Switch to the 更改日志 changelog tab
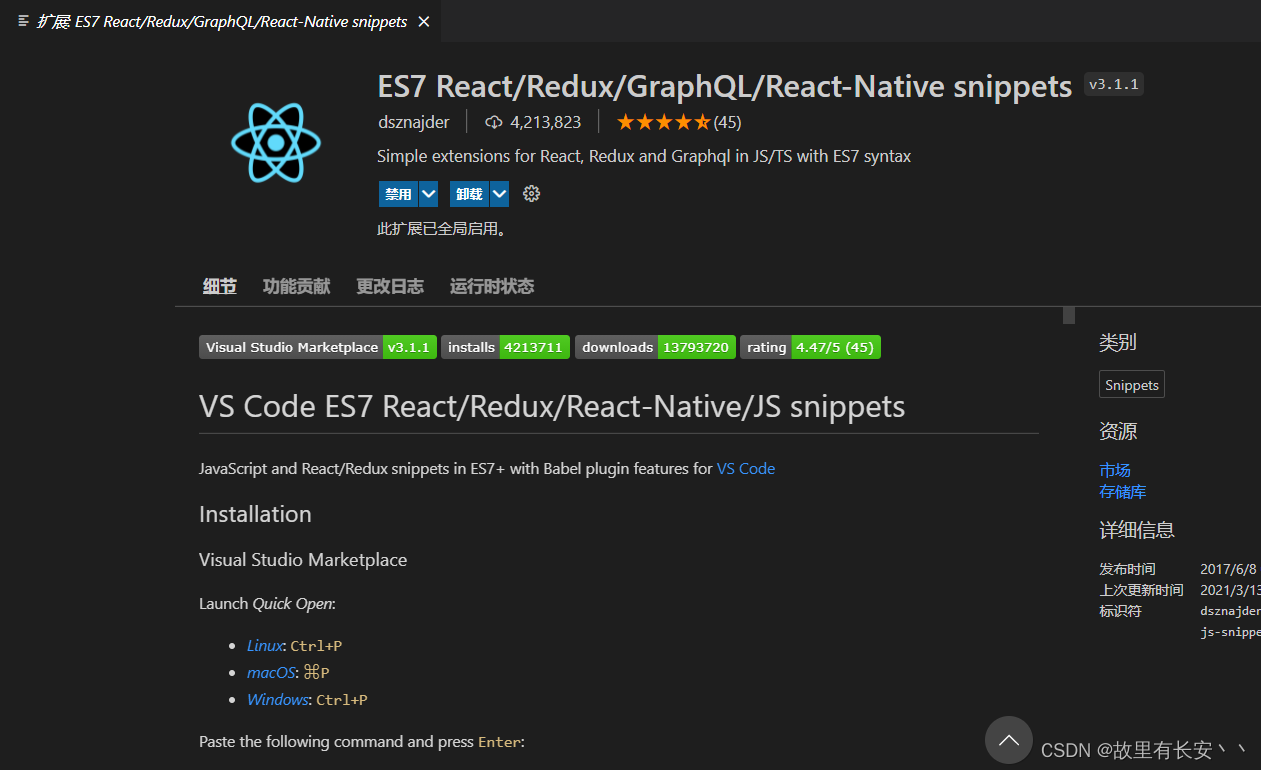The width and height of the screenshot is (1261, 770). (390, 286)
